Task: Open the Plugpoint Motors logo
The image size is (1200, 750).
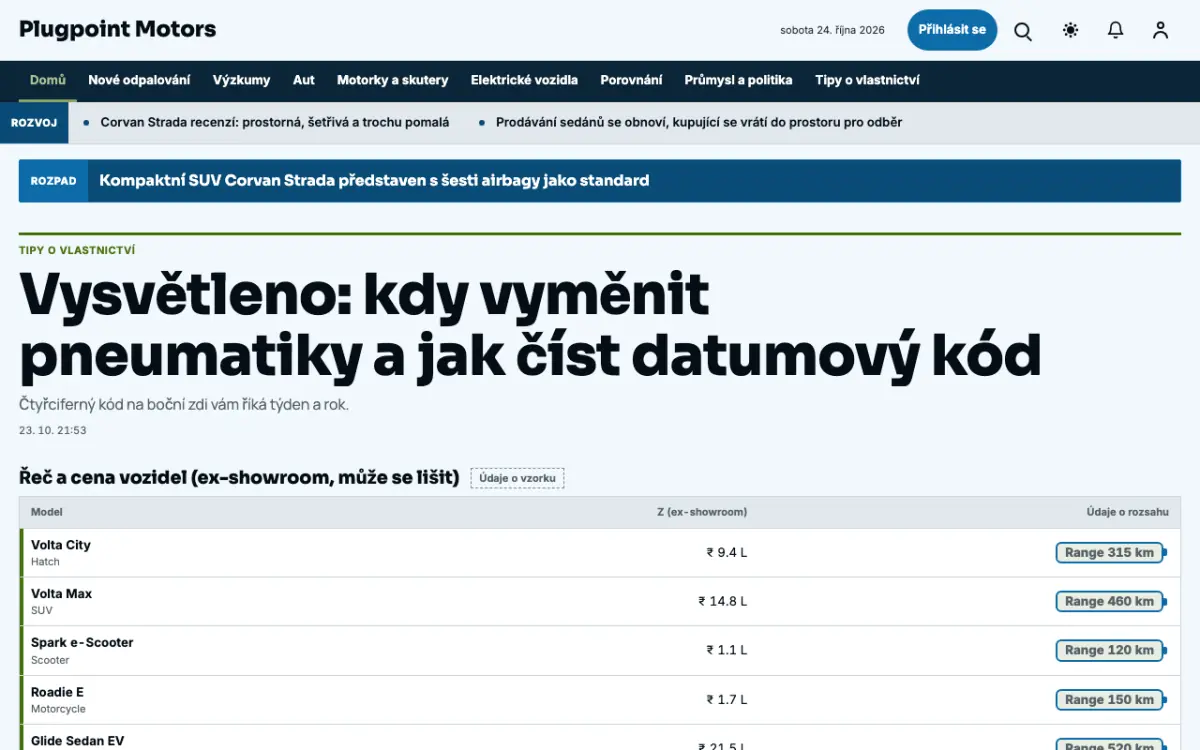Action: (x=118, y=29)
